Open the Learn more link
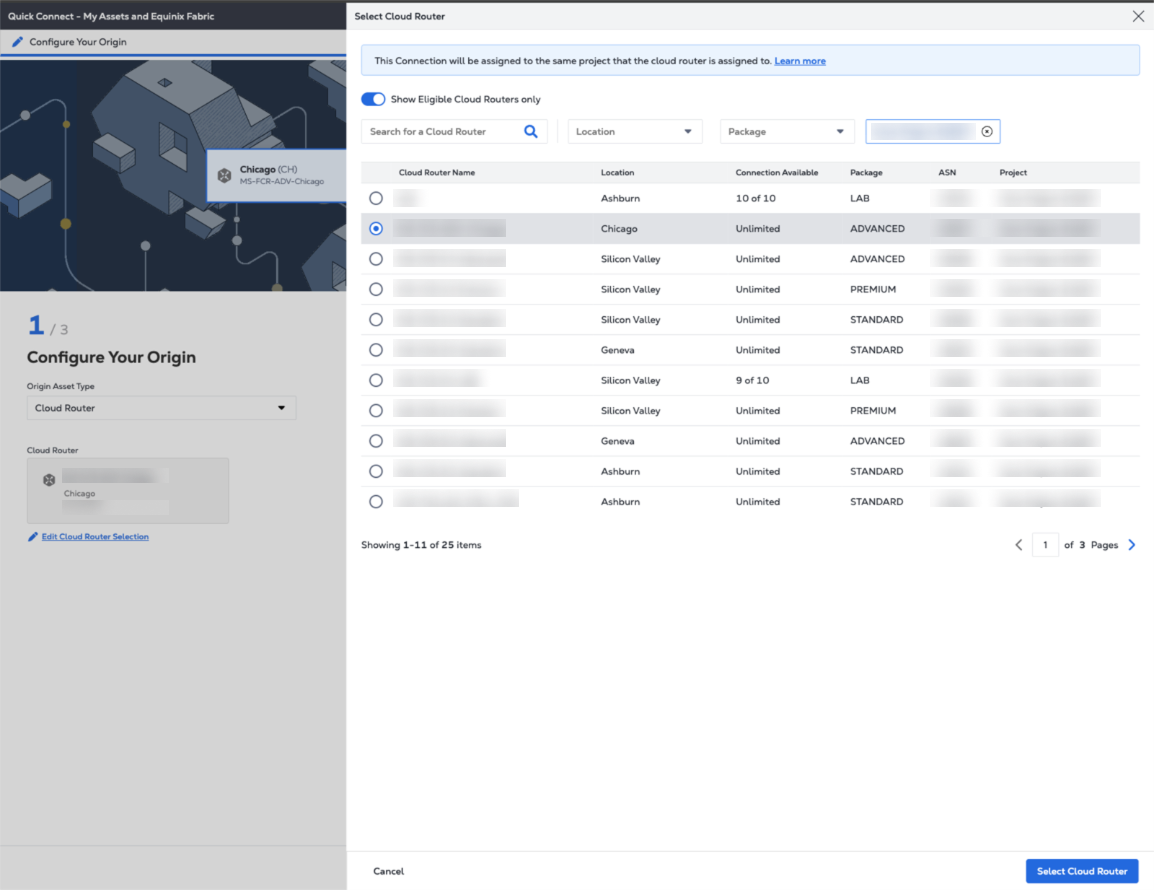 click(x=799, y=61)
